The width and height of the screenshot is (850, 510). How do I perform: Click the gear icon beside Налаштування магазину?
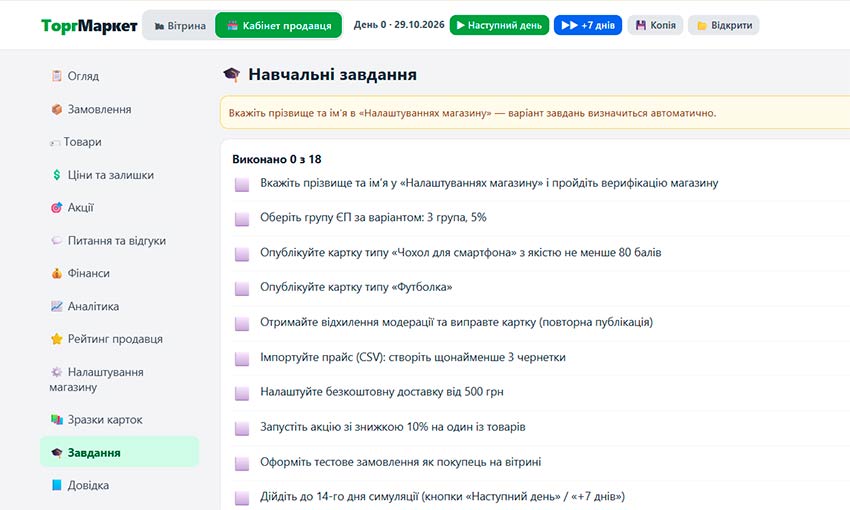click(x=56, y=372)
